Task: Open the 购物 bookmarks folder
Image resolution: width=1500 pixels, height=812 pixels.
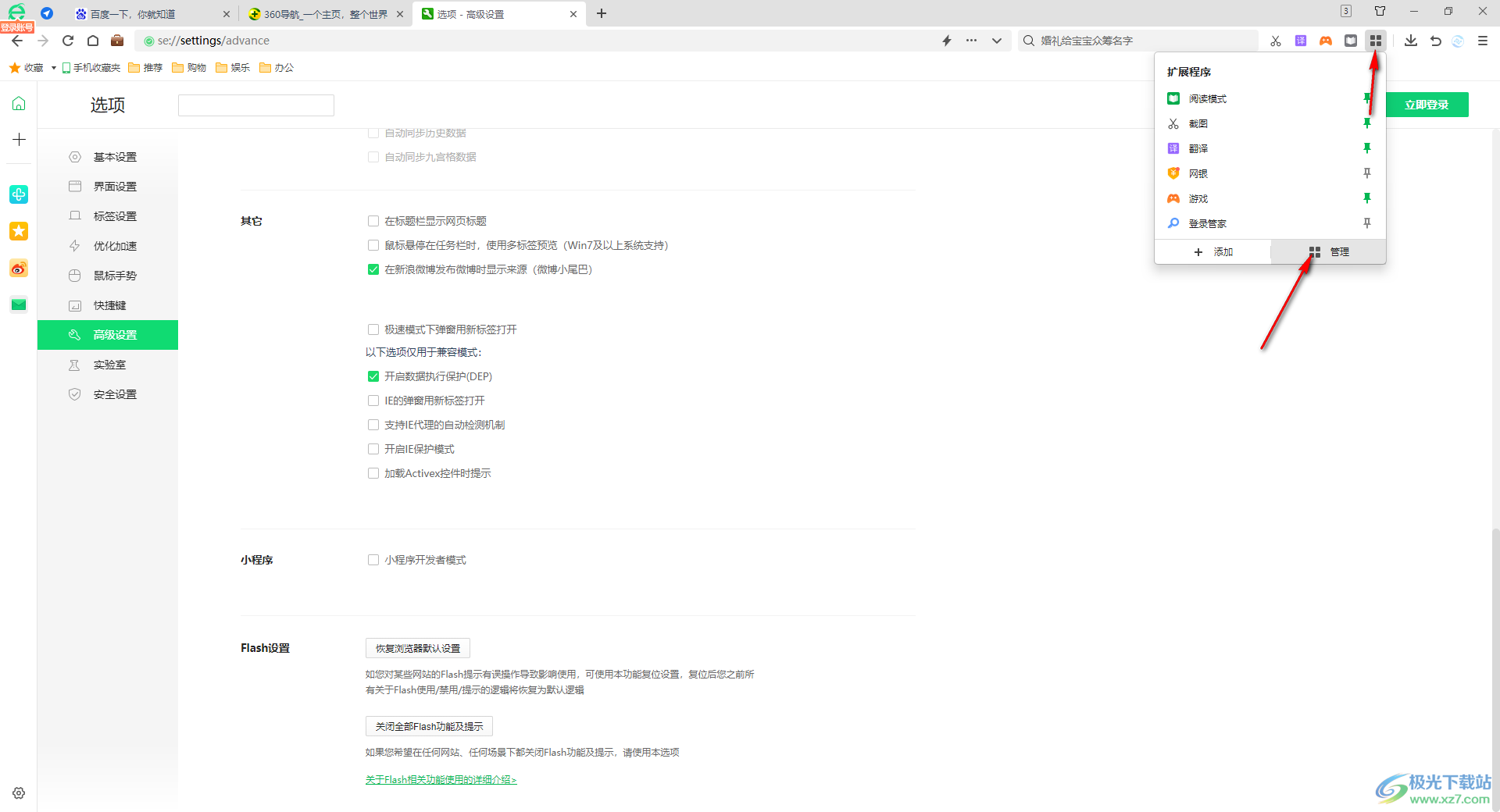Action: coord(189,68)
